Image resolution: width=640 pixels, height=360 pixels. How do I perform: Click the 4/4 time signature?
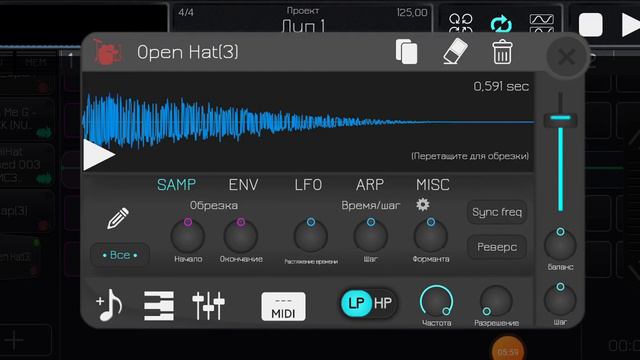[x=186, y=12]
